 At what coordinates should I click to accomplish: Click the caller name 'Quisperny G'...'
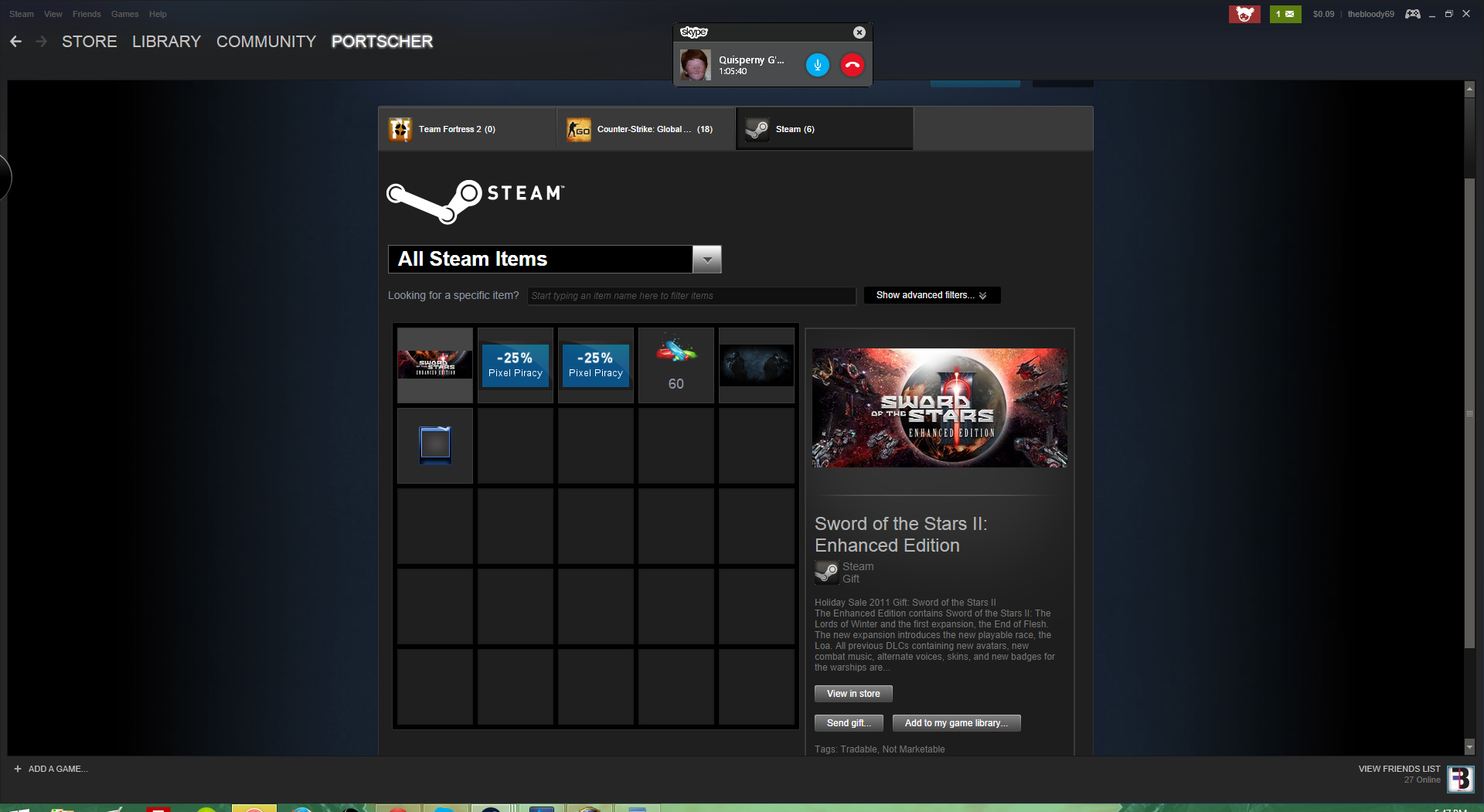coord(751,59)
